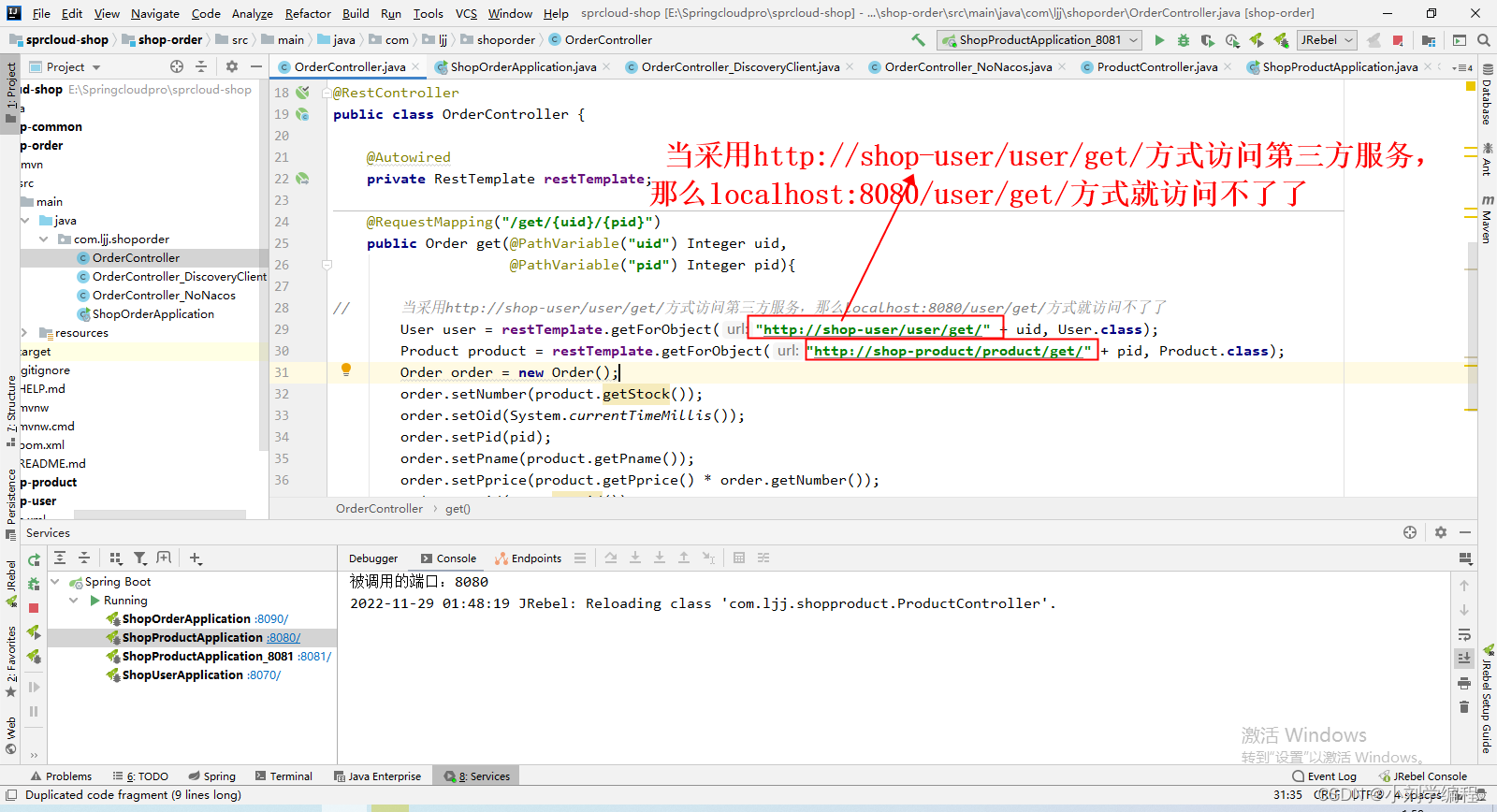Click the caret position 31:35 in status bar
Viewport: 1497px width, 812px height.
tap(1287, 795)
